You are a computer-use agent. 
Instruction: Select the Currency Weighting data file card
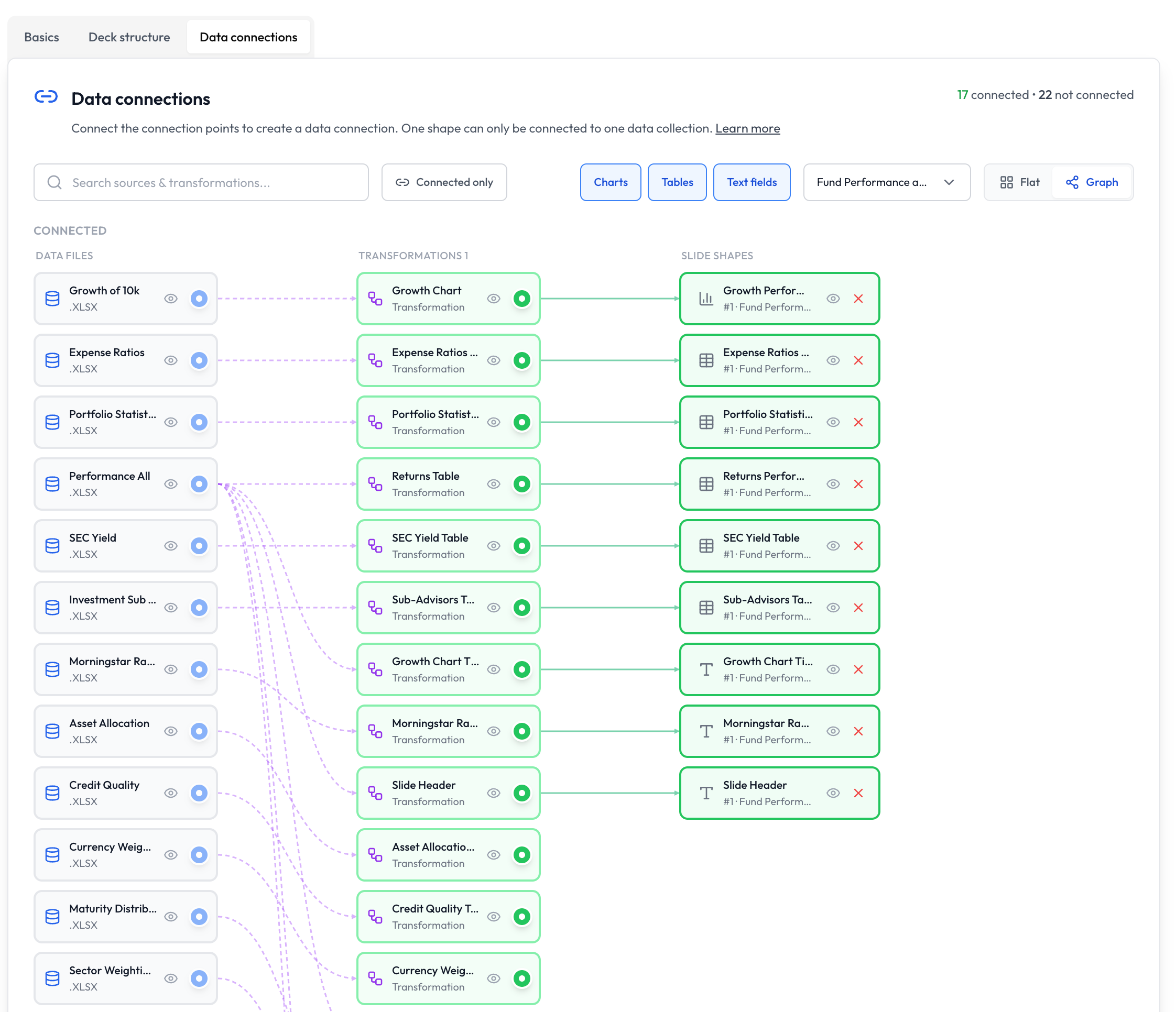[125, 855]
